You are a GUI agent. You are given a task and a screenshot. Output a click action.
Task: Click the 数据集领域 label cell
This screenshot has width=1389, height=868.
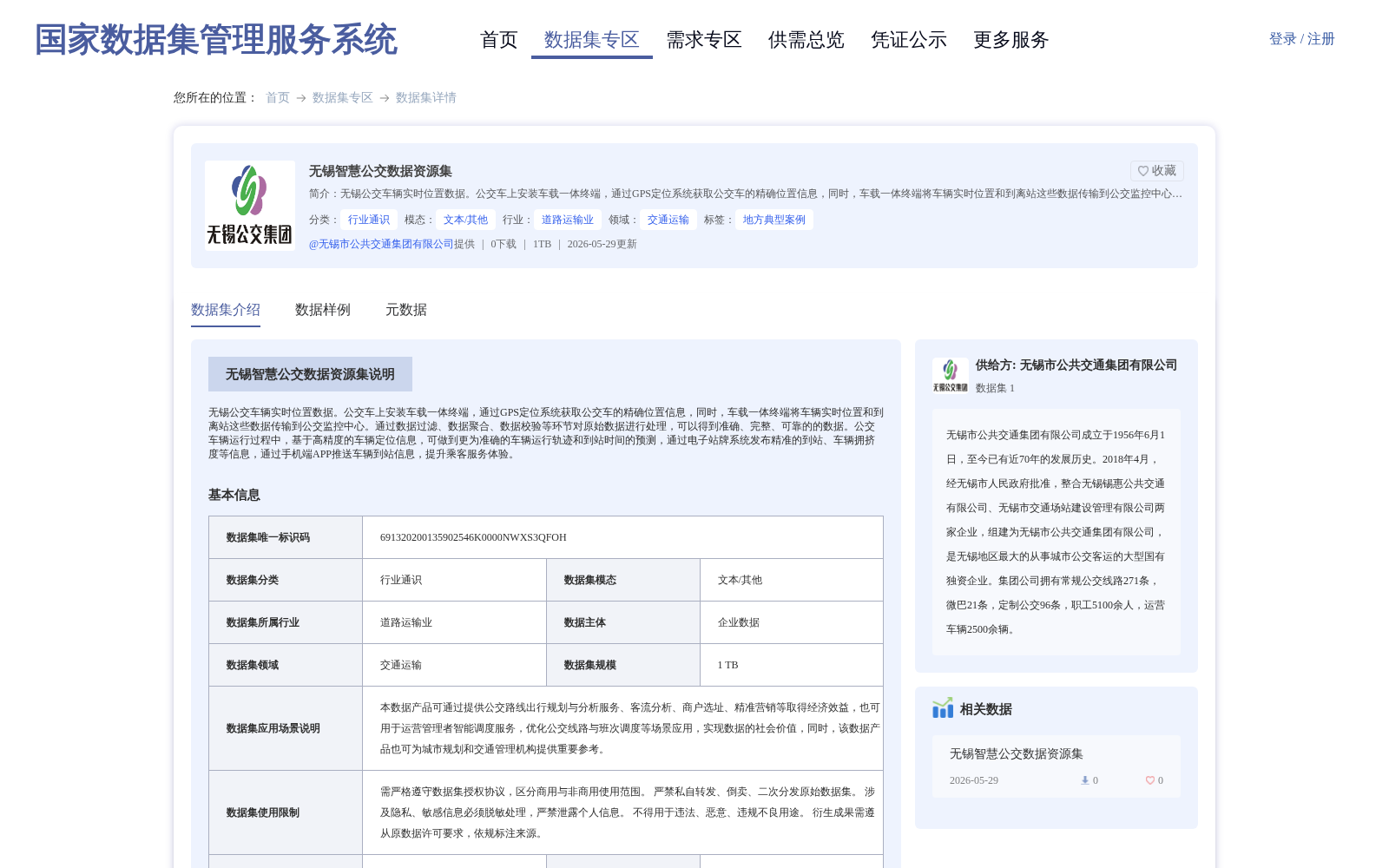286,665
